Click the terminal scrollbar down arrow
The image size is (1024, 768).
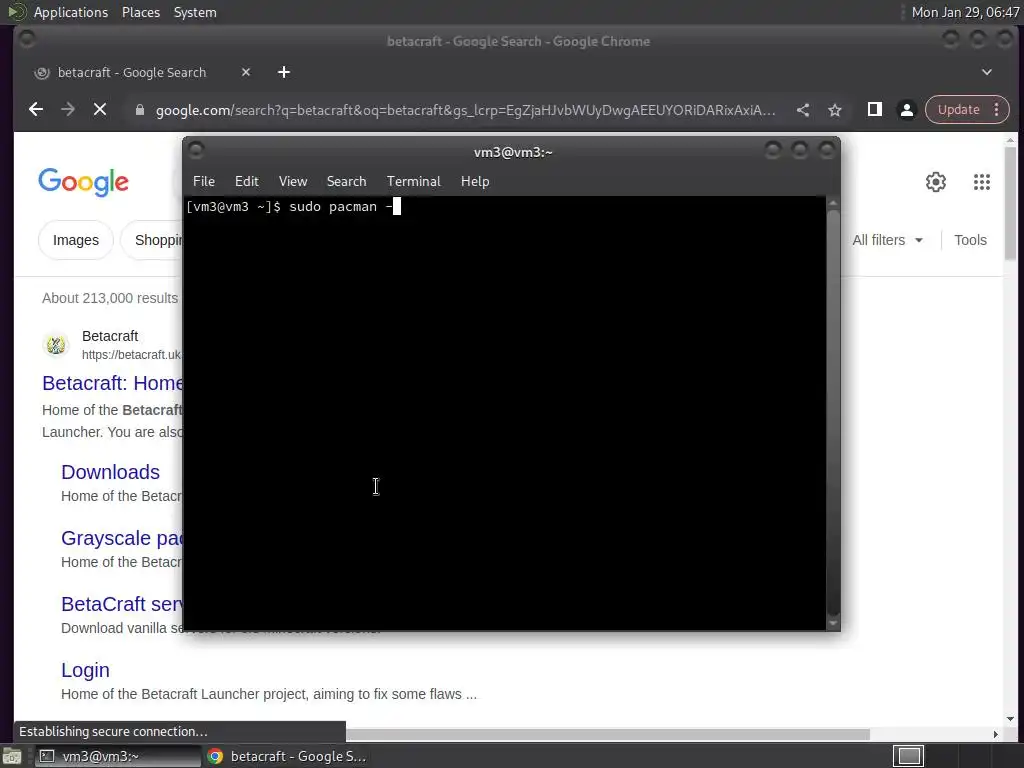833,624
